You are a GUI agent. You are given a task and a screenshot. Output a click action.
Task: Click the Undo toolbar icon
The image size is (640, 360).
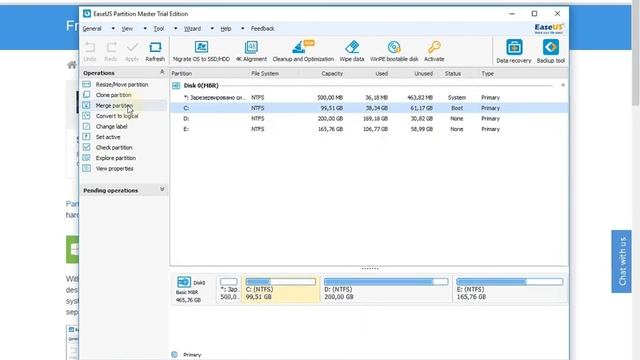[x=90, y=47]
